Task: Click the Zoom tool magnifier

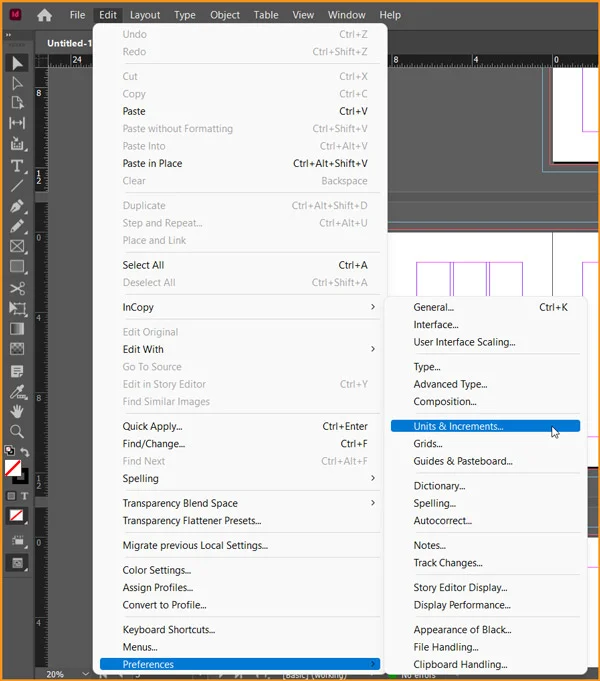Action: 17,432
